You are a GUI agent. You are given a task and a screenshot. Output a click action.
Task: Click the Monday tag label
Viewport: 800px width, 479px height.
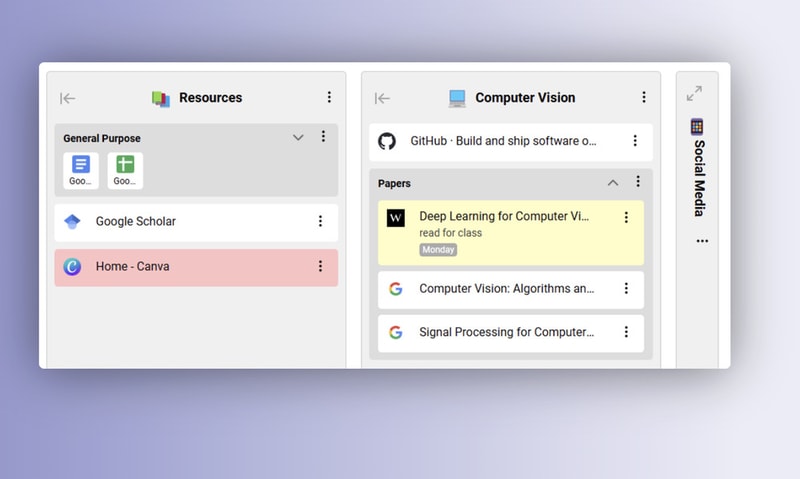point(438,250)
